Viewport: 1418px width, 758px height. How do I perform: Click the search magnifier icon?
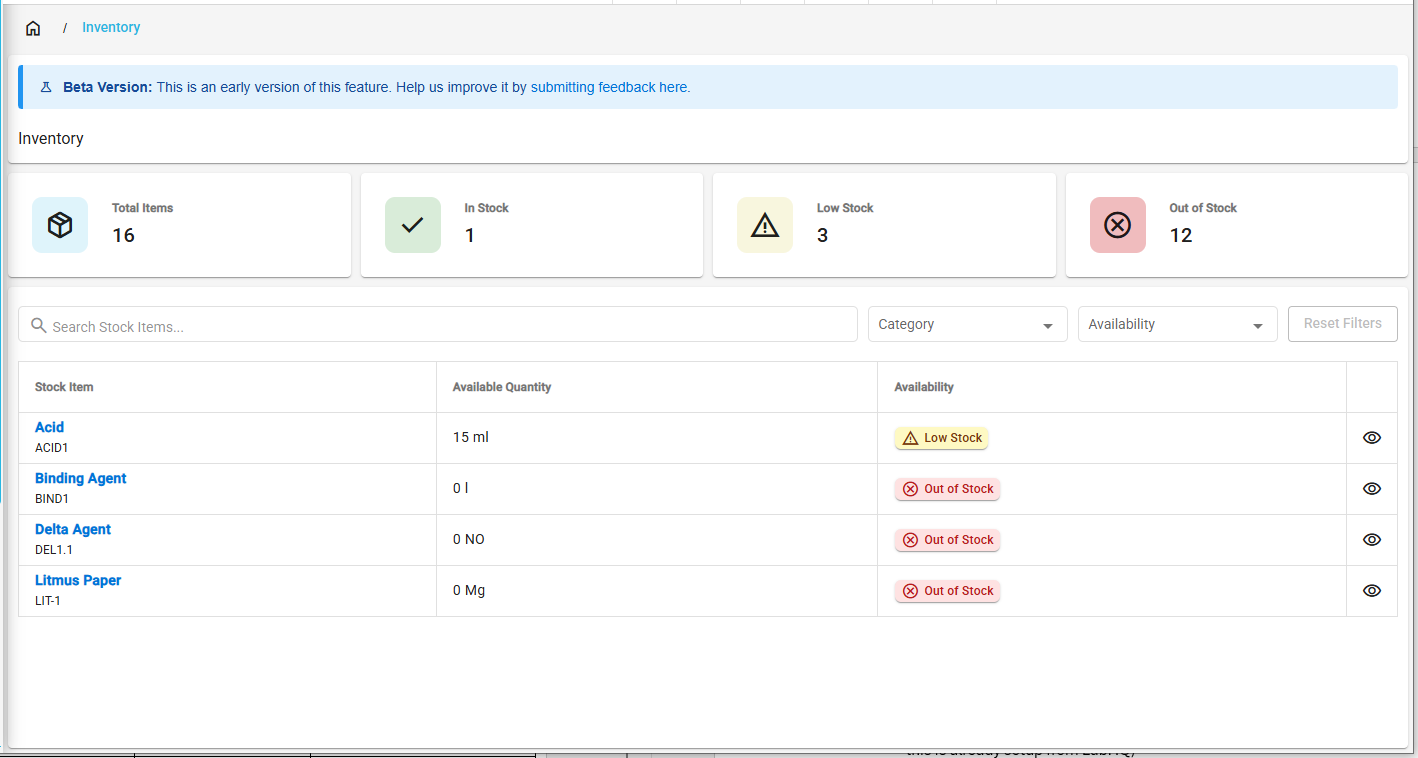(x=39, y=325)
